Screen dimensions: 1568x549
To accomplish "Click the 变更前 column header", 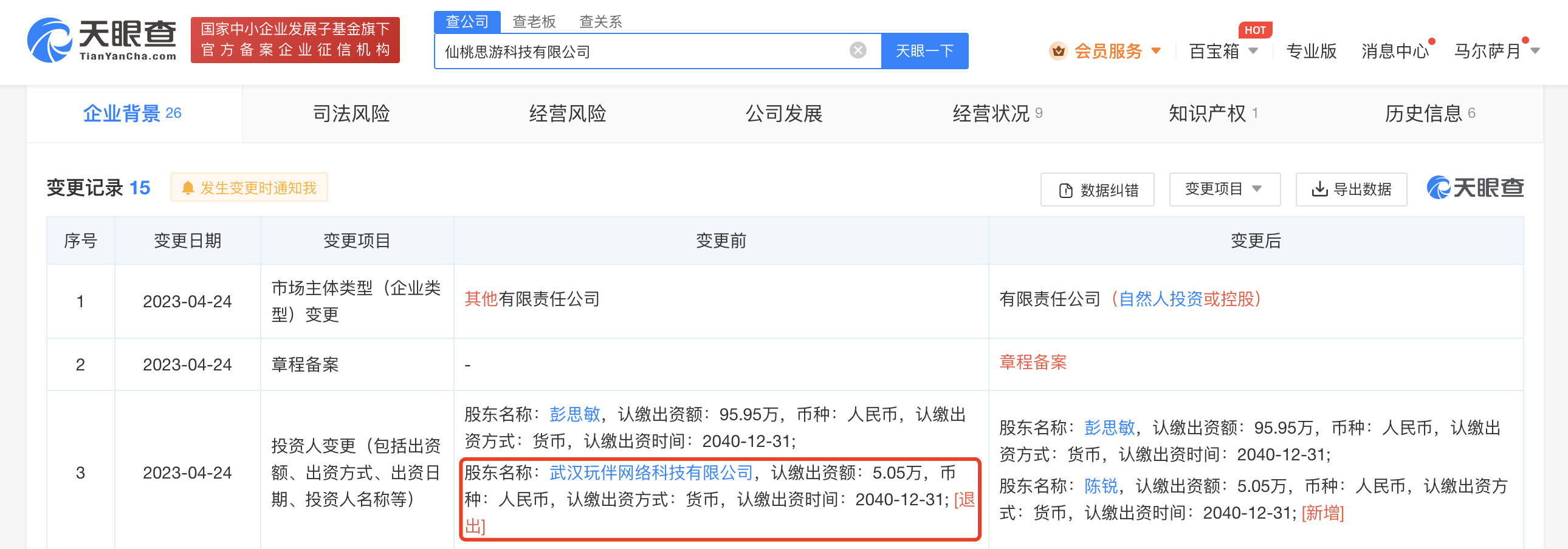I will (x=721, y=240).
